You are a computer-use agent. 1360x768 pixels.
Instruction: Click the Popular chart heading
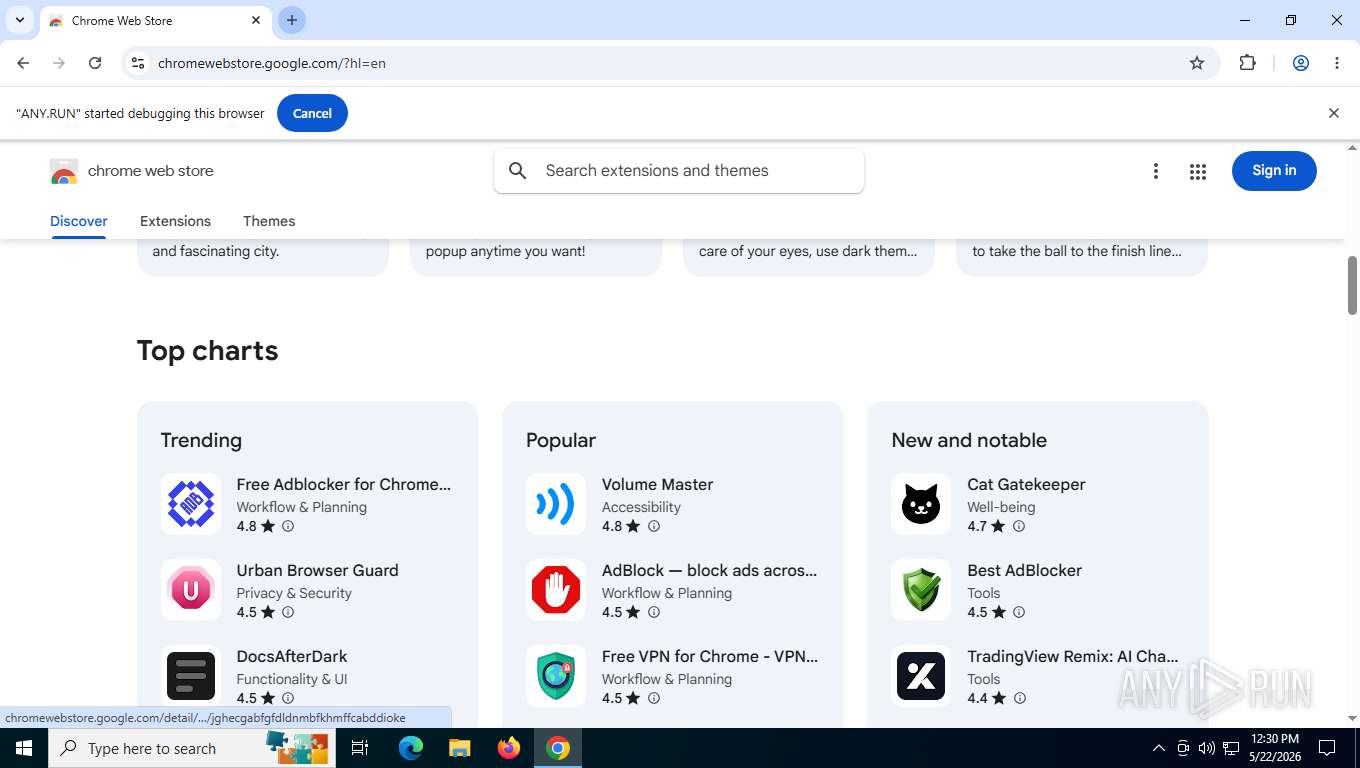coord(560,440)
